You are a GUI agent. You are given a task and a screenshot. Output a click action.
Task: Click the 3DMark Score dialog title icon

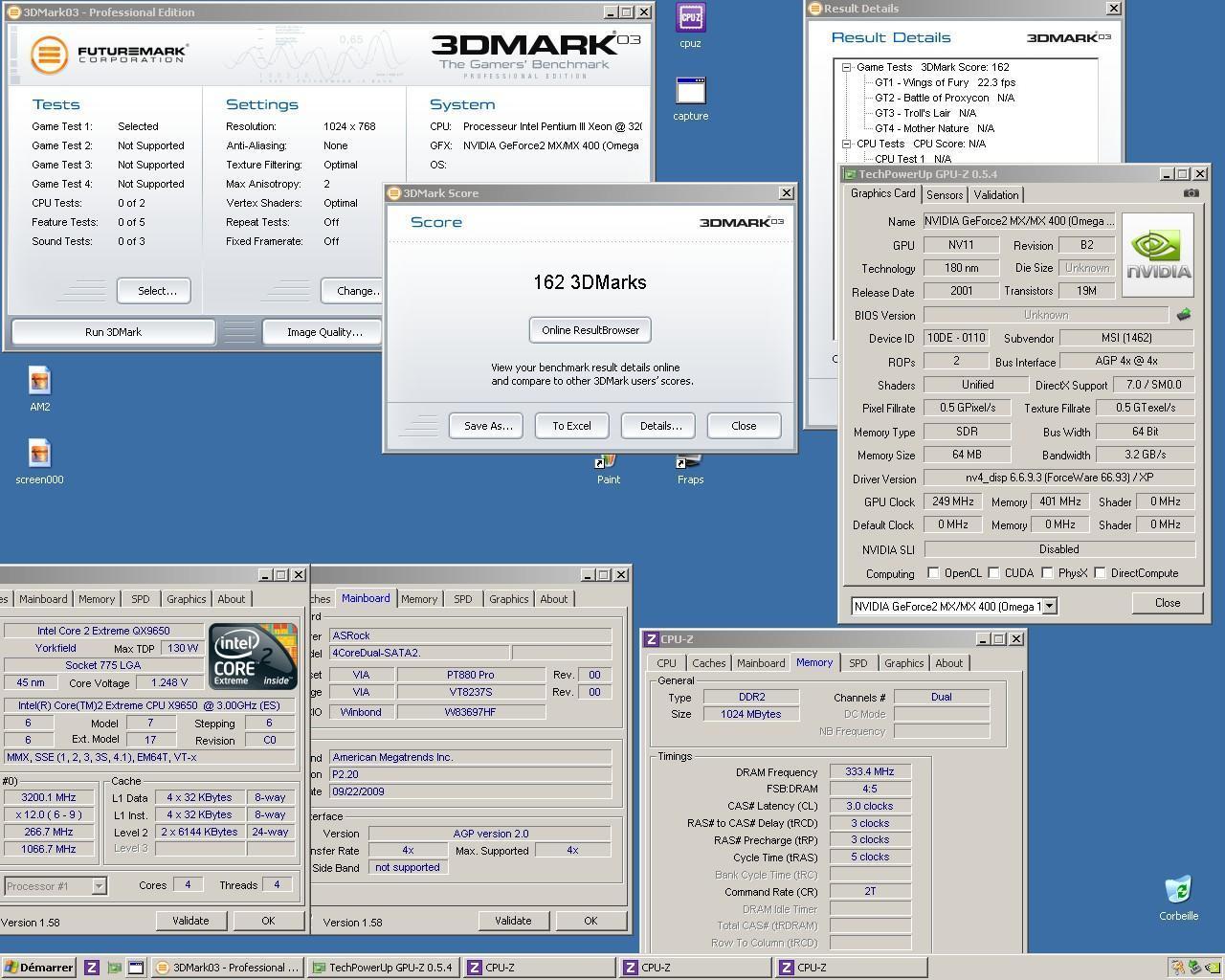tap(393, 193)
